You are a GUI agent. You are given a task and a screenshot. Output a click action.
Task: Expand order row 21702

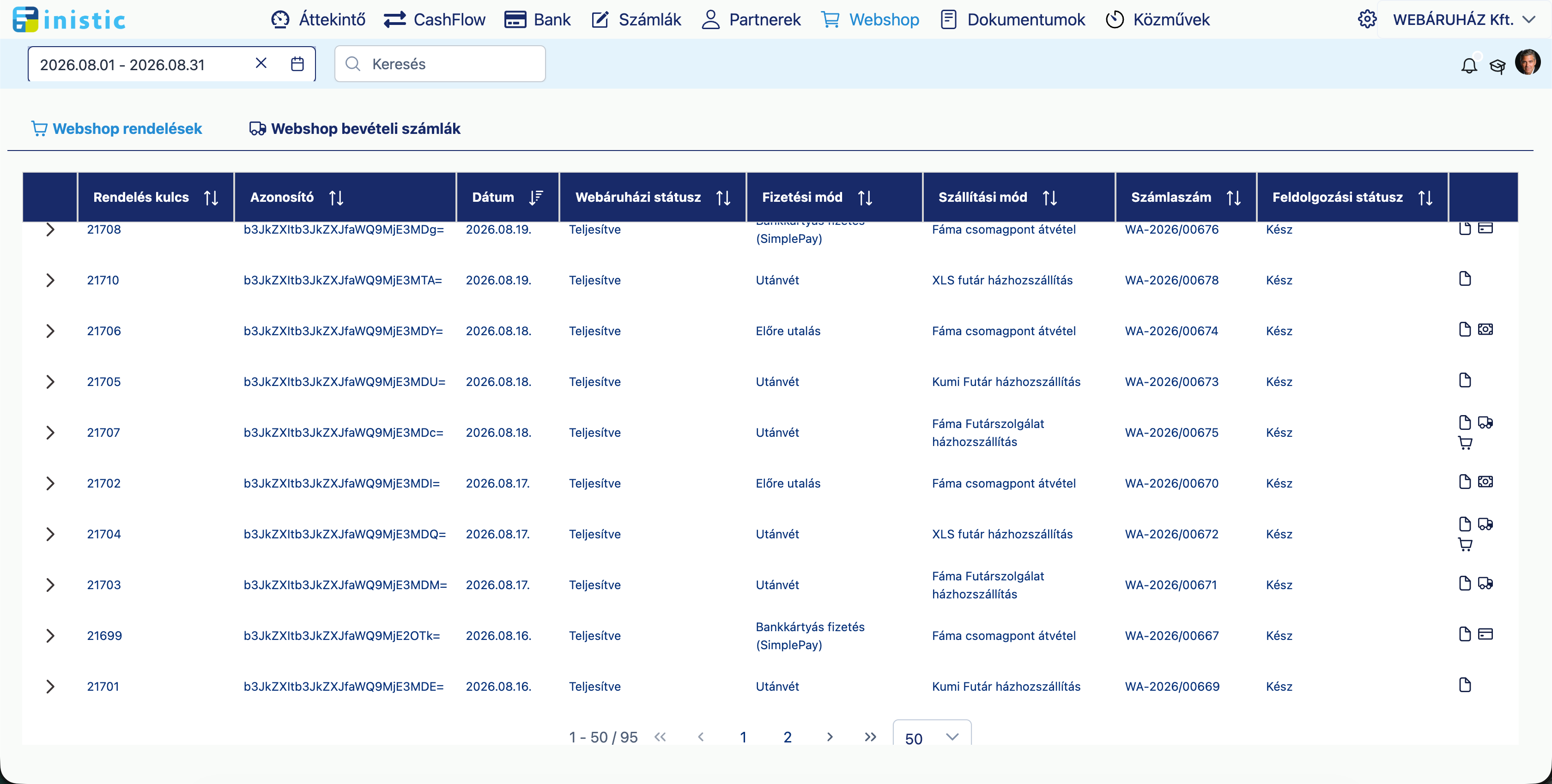(50, 483)
